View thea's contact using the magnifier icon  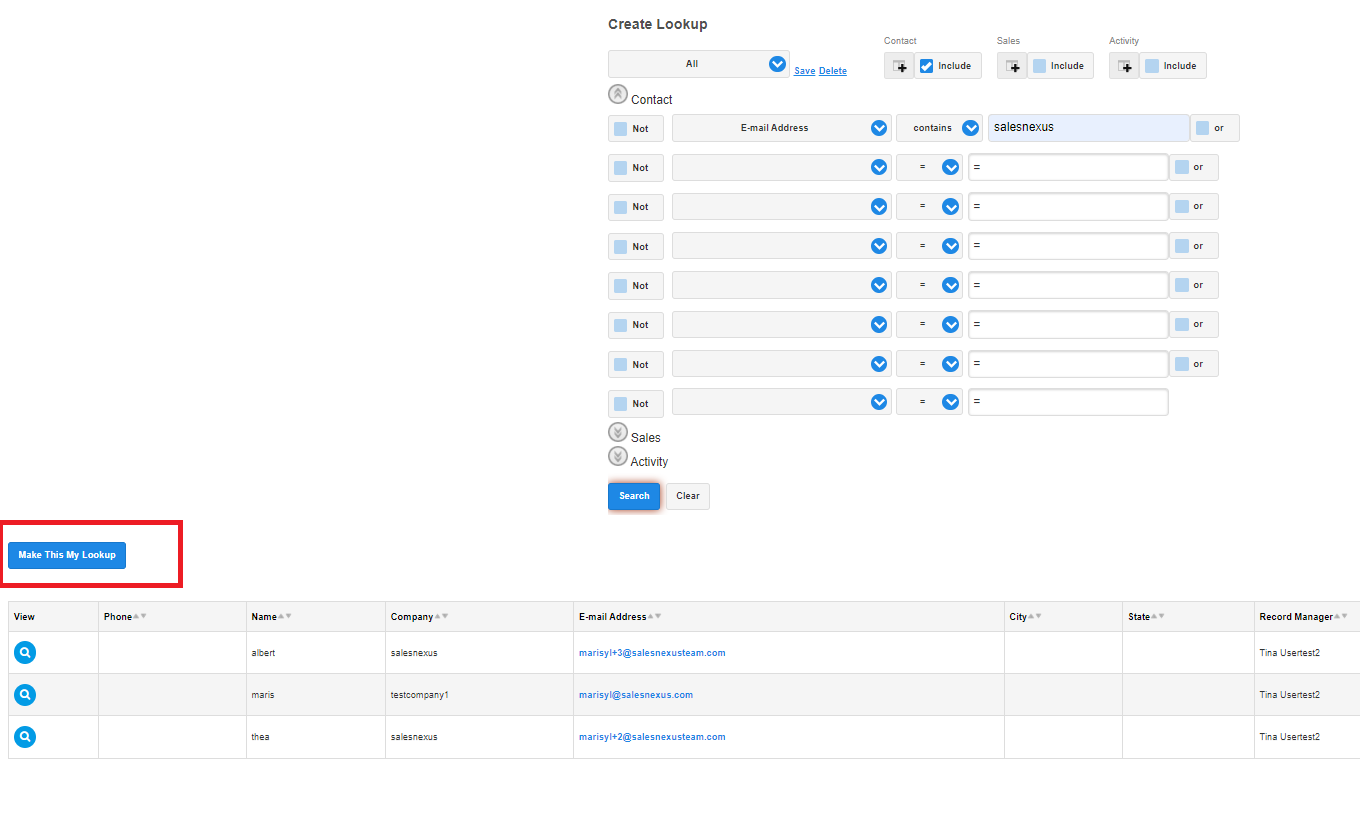(x=25, y=737)
